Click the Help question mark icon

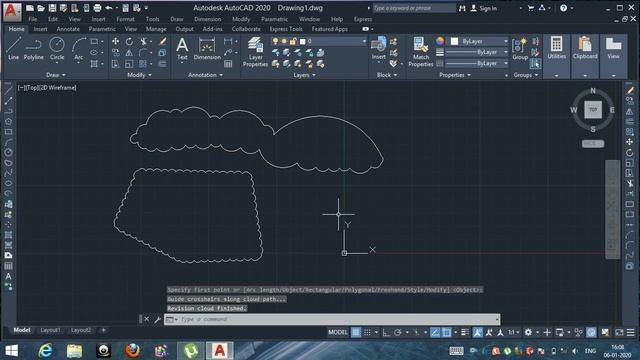coord(563,8)
